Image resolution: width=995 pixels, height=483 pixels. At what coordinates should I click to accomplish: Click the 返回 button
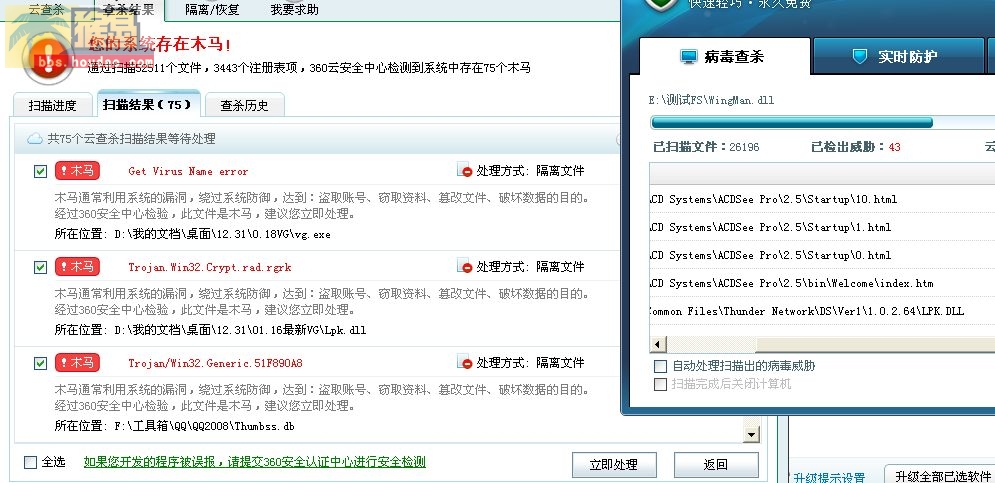pos(716,465)
